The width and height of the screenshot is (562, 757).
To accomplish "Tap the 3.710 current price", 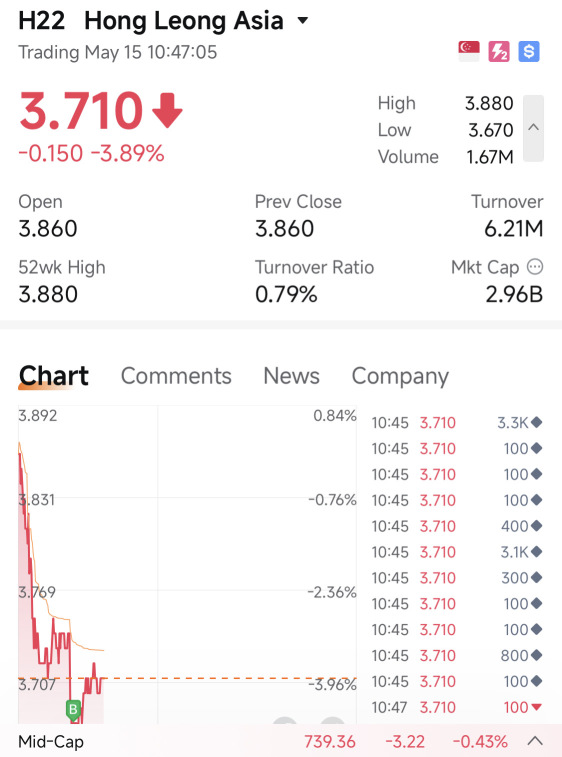I will (x=81, y=111).
